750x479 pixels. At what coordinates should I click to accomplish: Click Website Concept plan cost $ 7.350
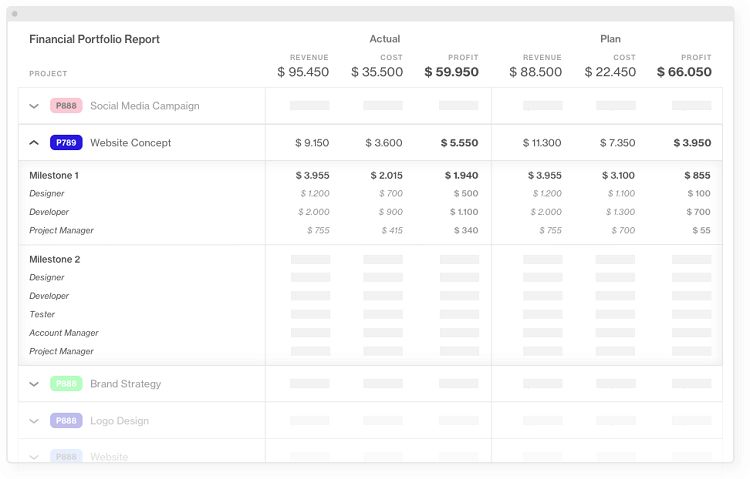coord(618,143)
